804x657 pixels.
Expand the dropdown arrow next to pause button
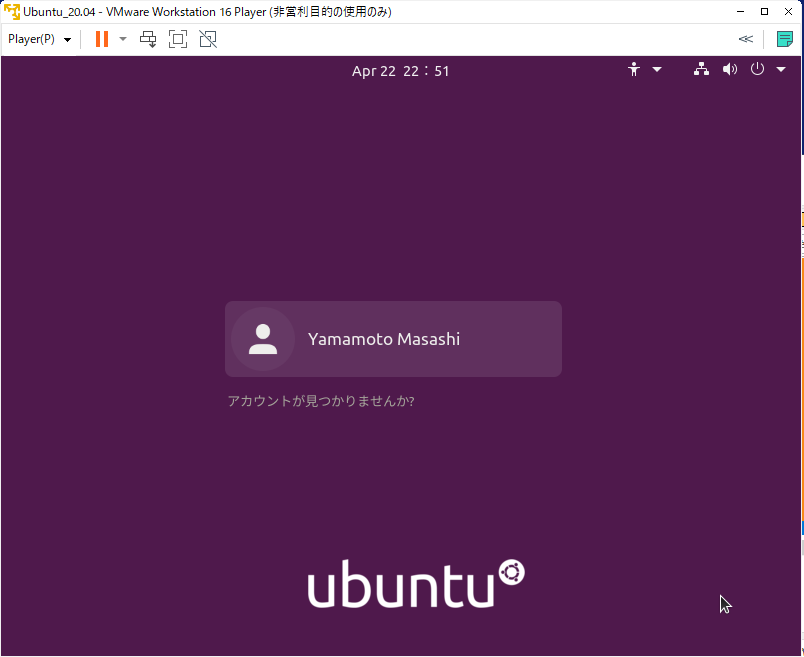(123, 39)
